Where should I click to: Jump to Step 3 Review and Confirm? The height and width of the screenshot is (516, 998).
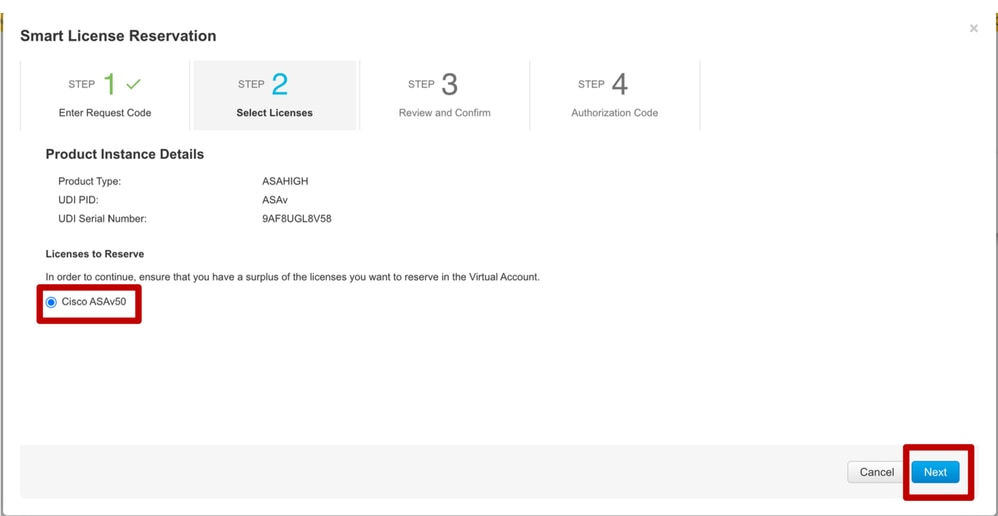[x=444, y=95]
